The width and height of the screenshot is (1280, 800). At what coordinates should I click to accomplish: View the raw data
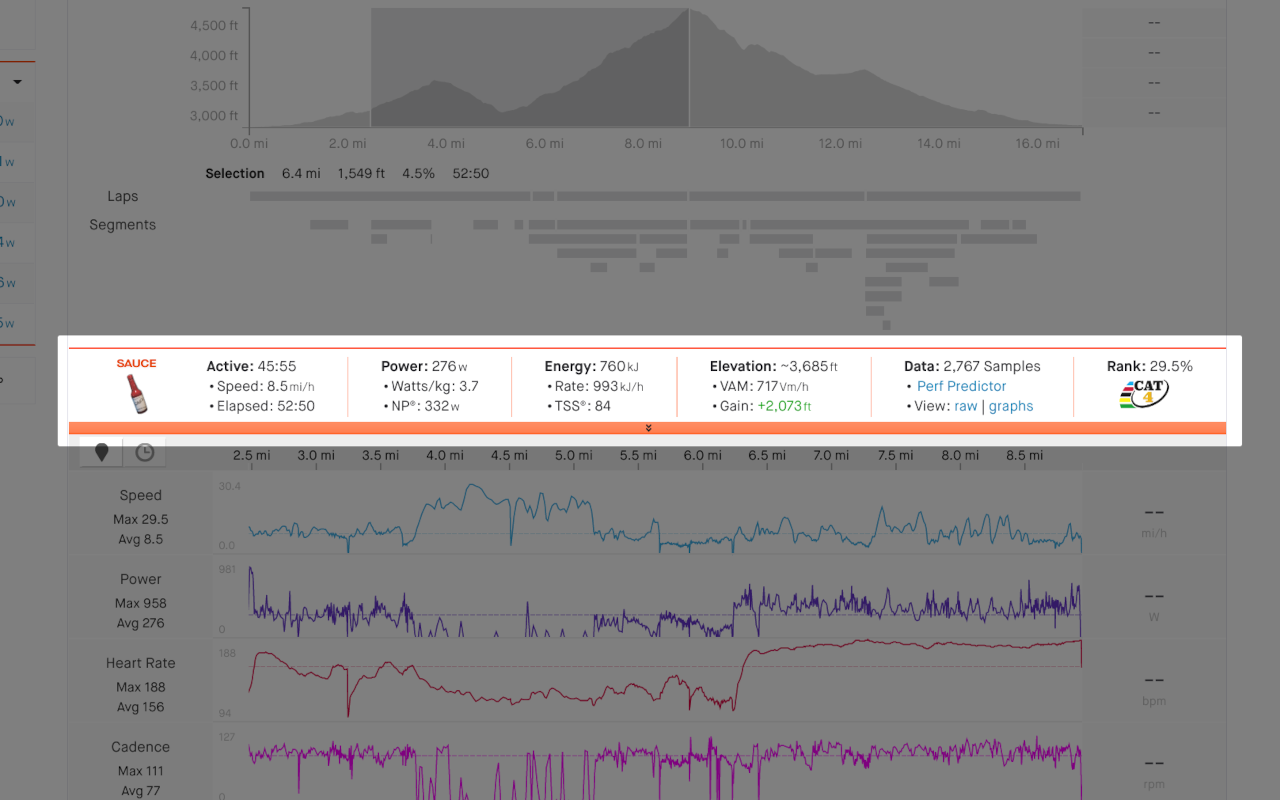click(966, 406)
